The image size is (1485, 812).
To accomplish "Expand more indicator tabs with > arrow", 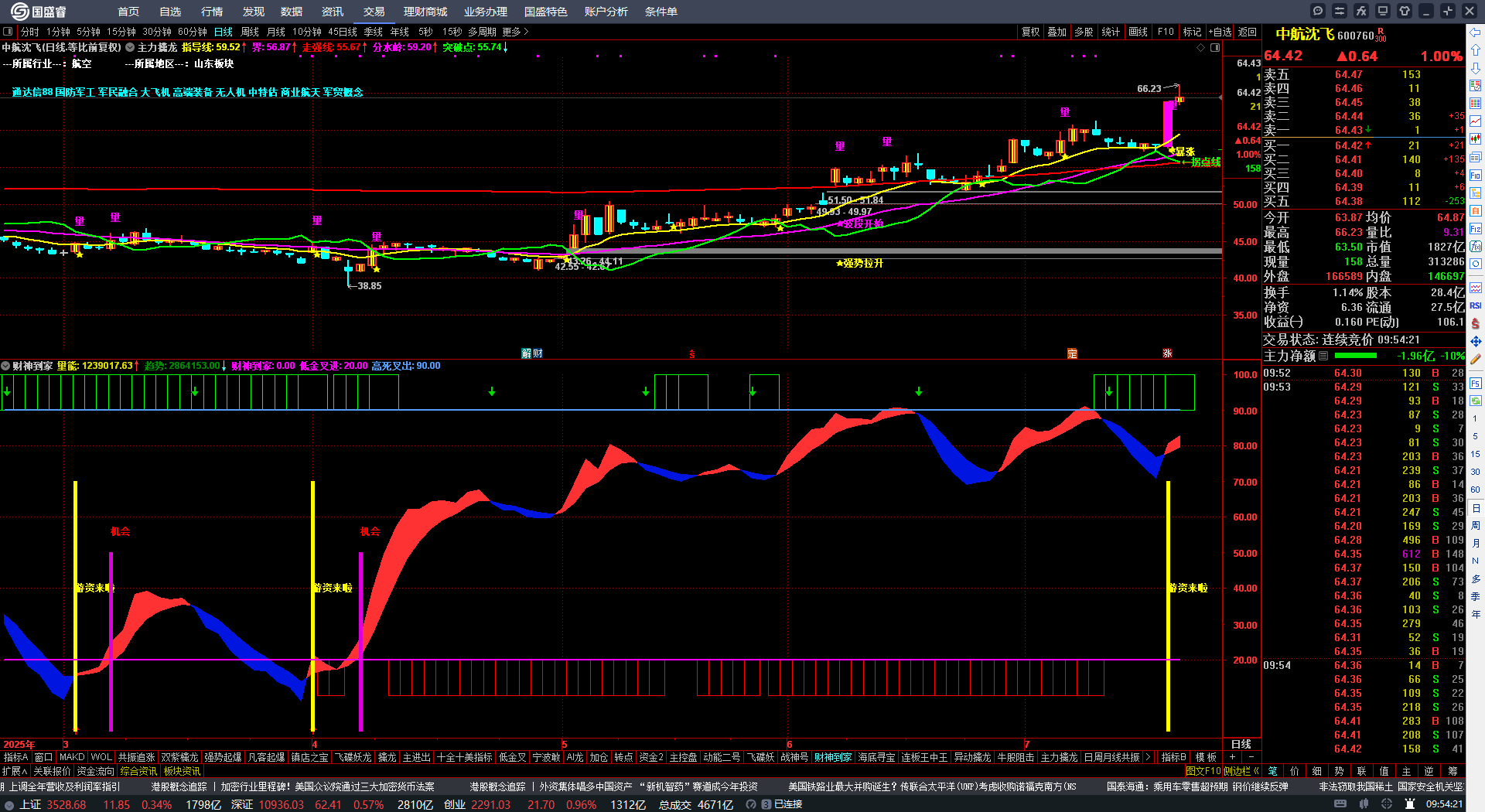I will click(x=1148, y=757).
